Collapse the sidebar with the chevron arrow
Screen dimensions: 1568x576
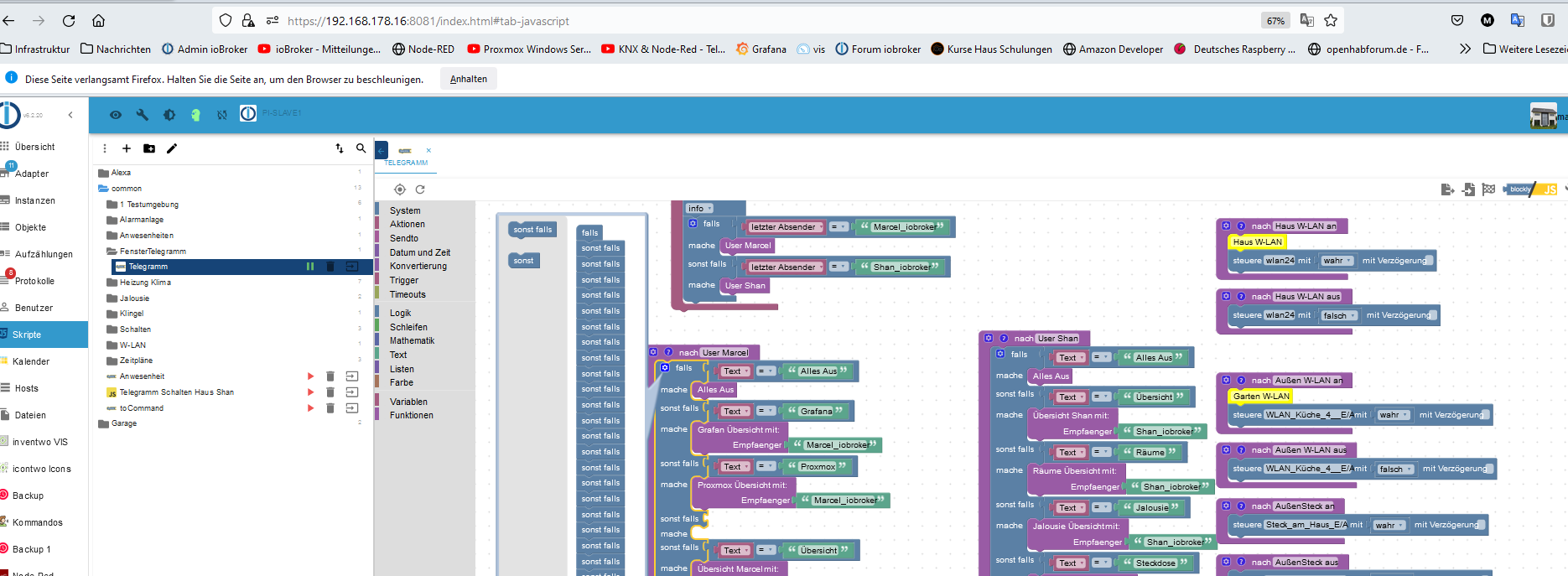[70, 115]
